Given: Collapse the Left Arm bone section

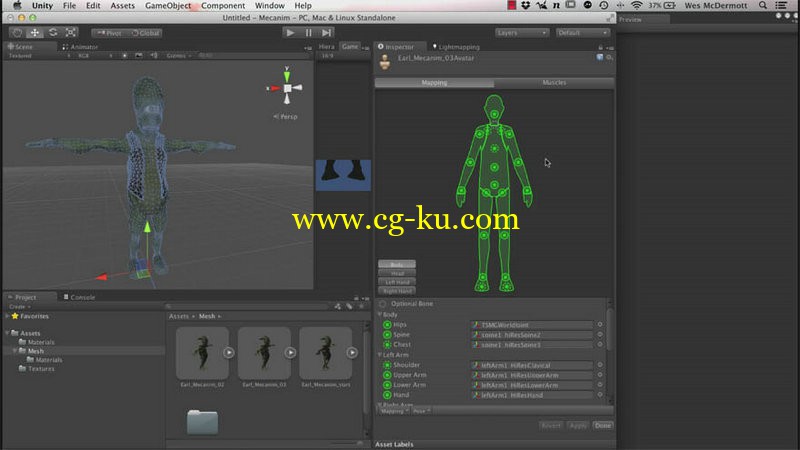Looking at the screenshot, I should tap(380, 355).
